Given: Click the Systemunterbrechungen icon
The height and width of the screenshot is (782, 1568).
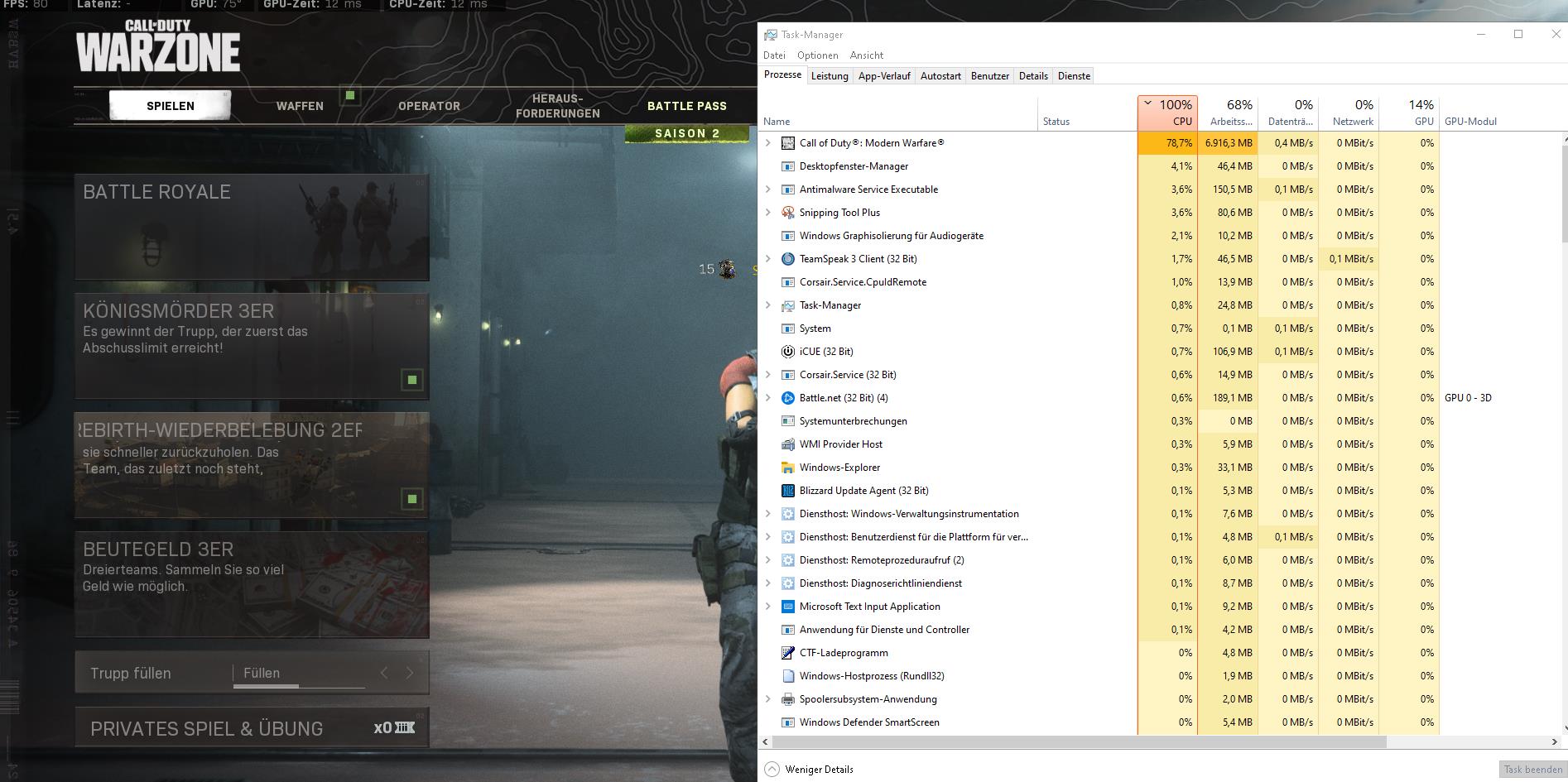Looking at the screenshot, I should [787, 421].
